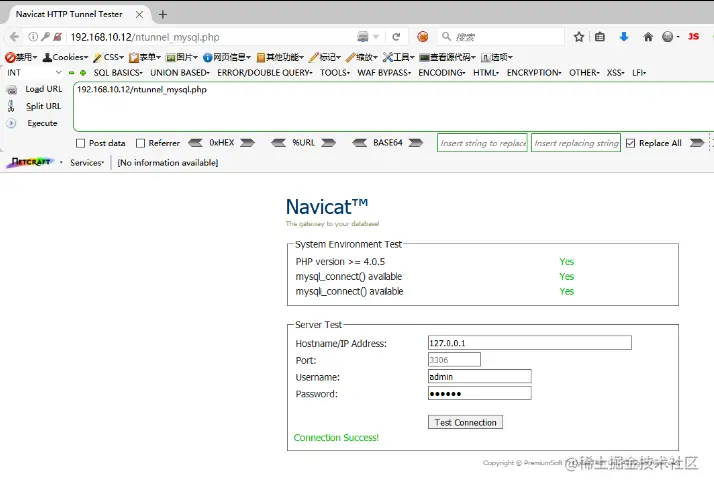Screen dimensions: 714x487
Task: Bookmark this page with the star icon
Action: click(x=579, y=37)
